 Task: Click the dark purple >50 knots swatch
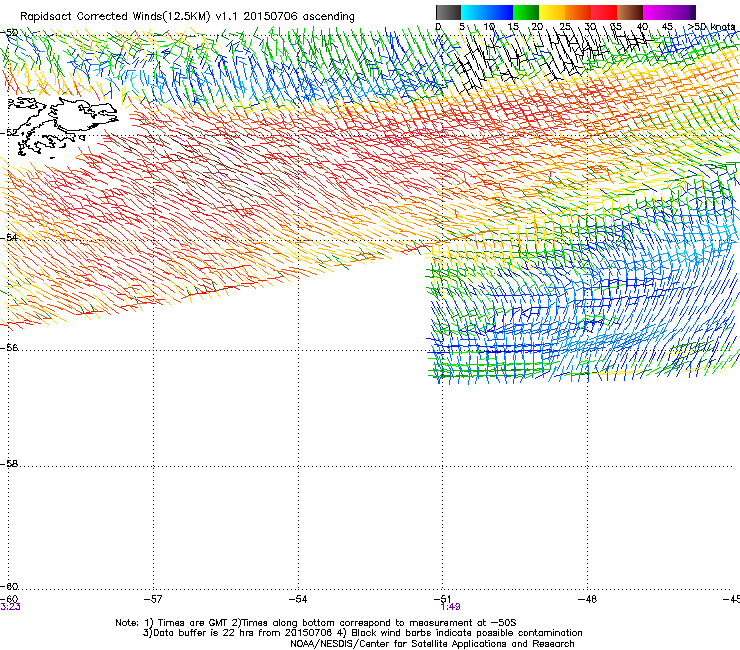tap(693, 12)
